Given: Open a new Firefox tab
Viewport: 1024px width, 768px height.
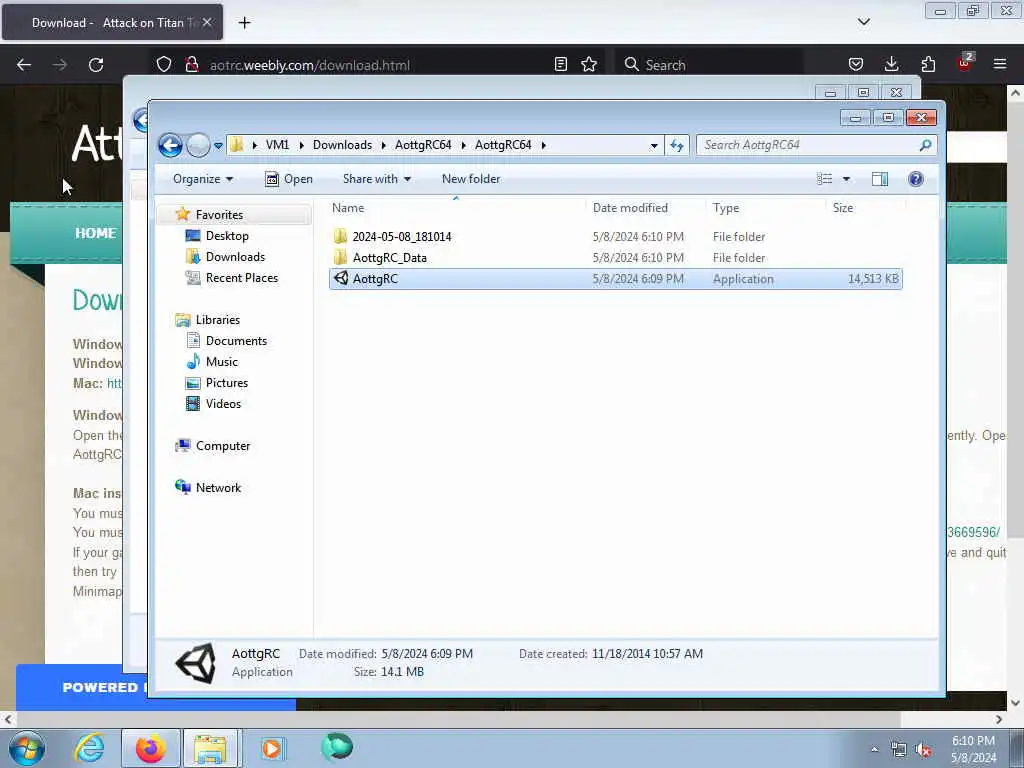Looking at the screenshot, I should pyautogui.click(x=244, y=23).
